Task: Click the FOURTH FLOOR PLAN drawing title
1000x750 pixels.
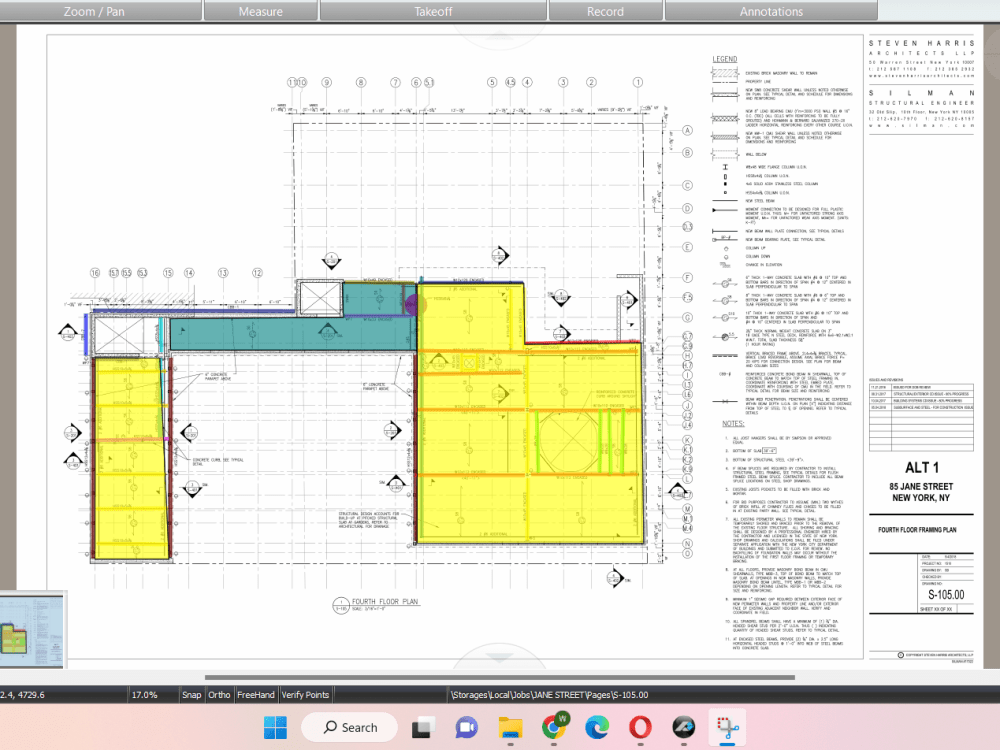Action: (385, 601)
